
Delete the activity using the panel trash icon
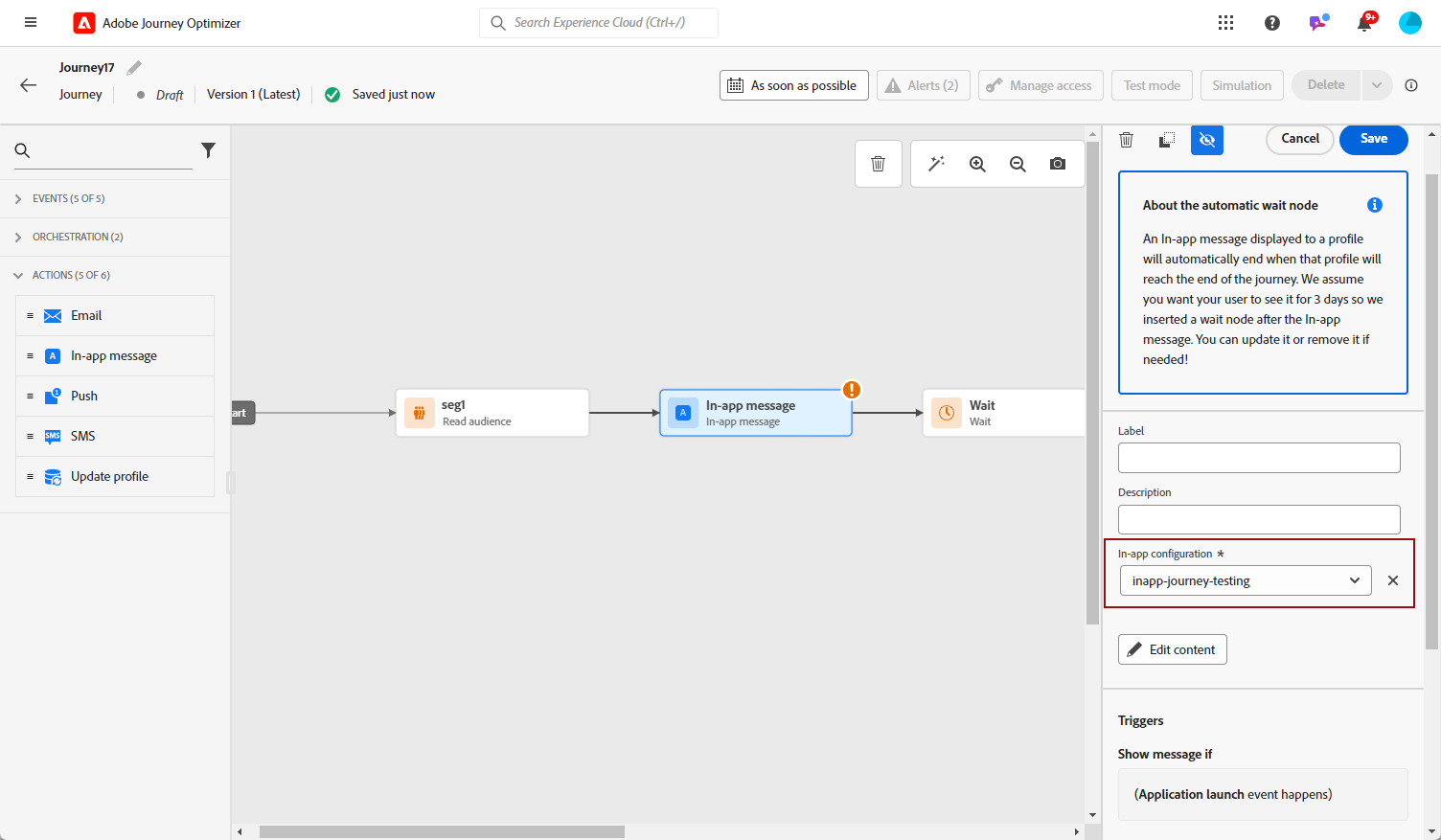click(1127, 140)
